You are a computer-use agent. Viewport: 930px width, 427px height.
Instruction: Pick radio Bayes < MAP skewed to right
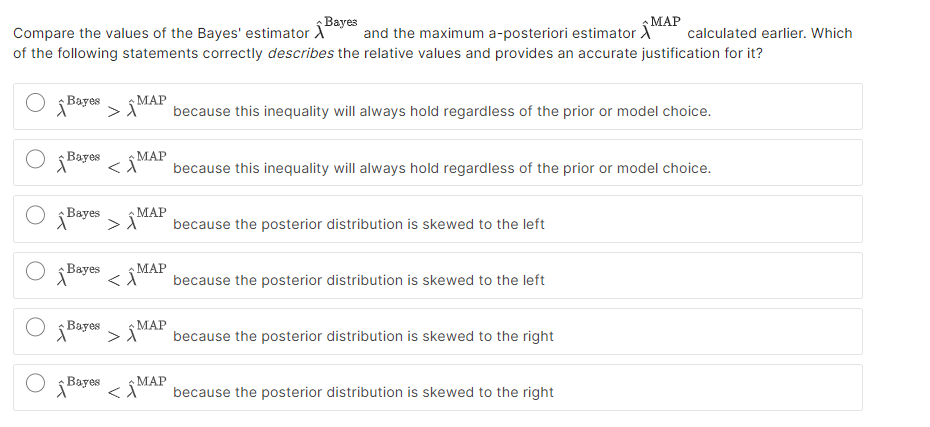coord(35,383)
